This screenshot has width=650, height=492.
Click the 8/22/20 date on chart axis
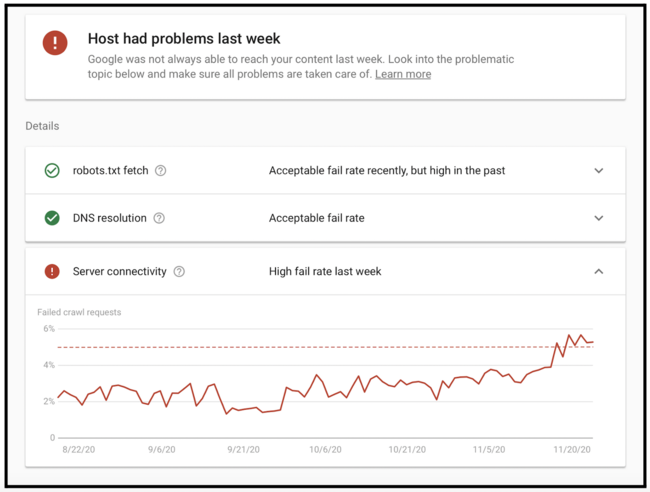(x=80, y=450)
